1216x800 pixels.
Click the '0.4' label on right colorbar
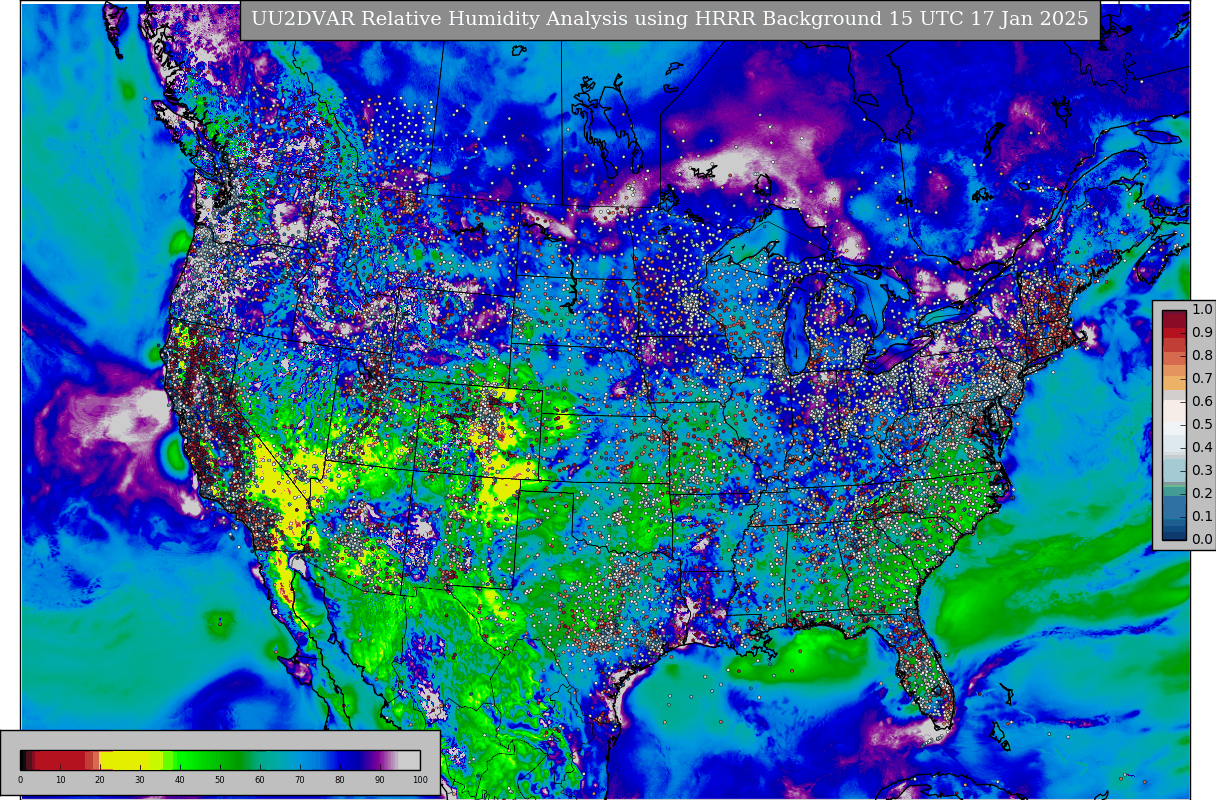click(x=1202, y=447)
